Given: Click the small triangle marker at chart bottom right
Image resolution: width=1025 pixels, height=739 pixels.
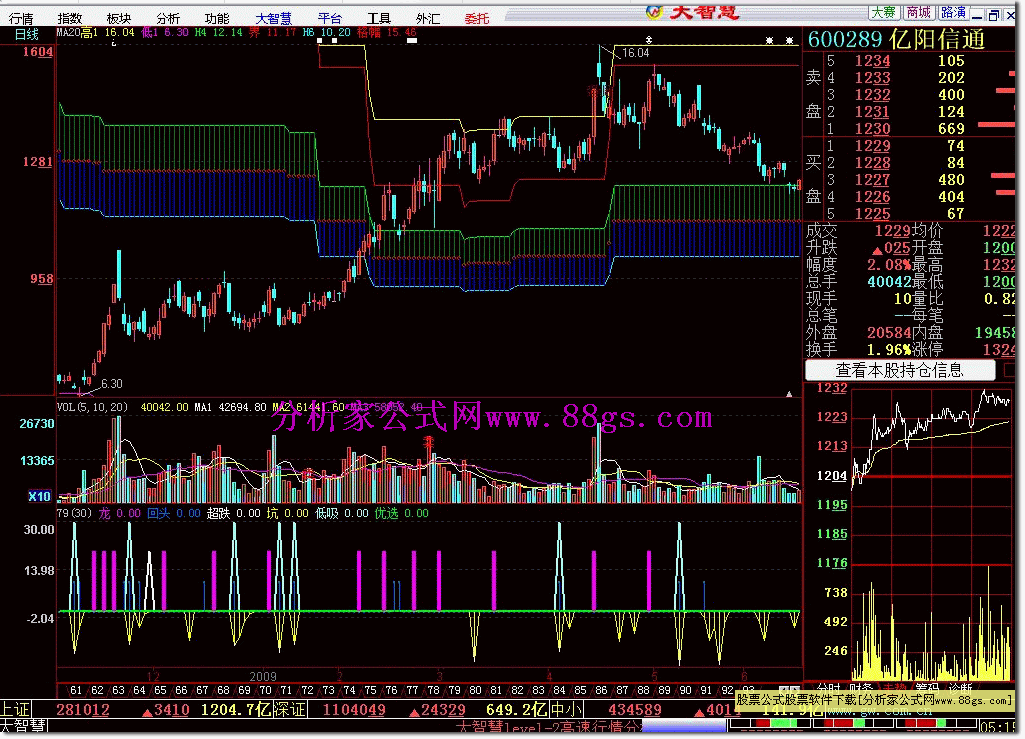Looking at the screenshot, I should (789, 394).
